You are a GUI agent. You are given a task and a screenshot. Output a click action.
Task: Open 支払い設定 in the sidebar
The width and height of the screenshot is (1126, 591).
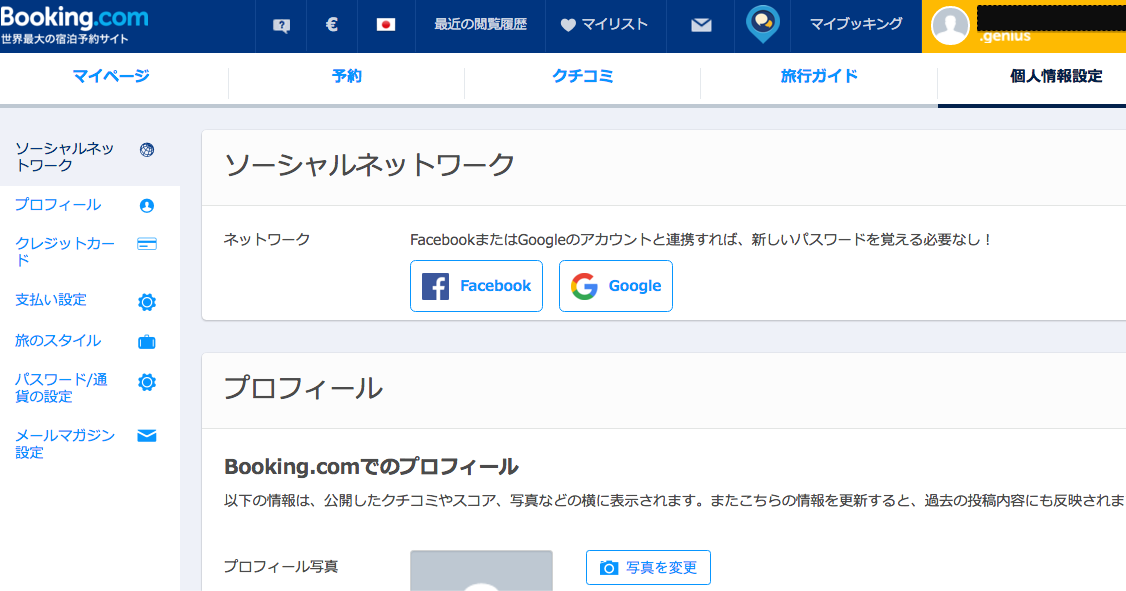coord(51,299)
